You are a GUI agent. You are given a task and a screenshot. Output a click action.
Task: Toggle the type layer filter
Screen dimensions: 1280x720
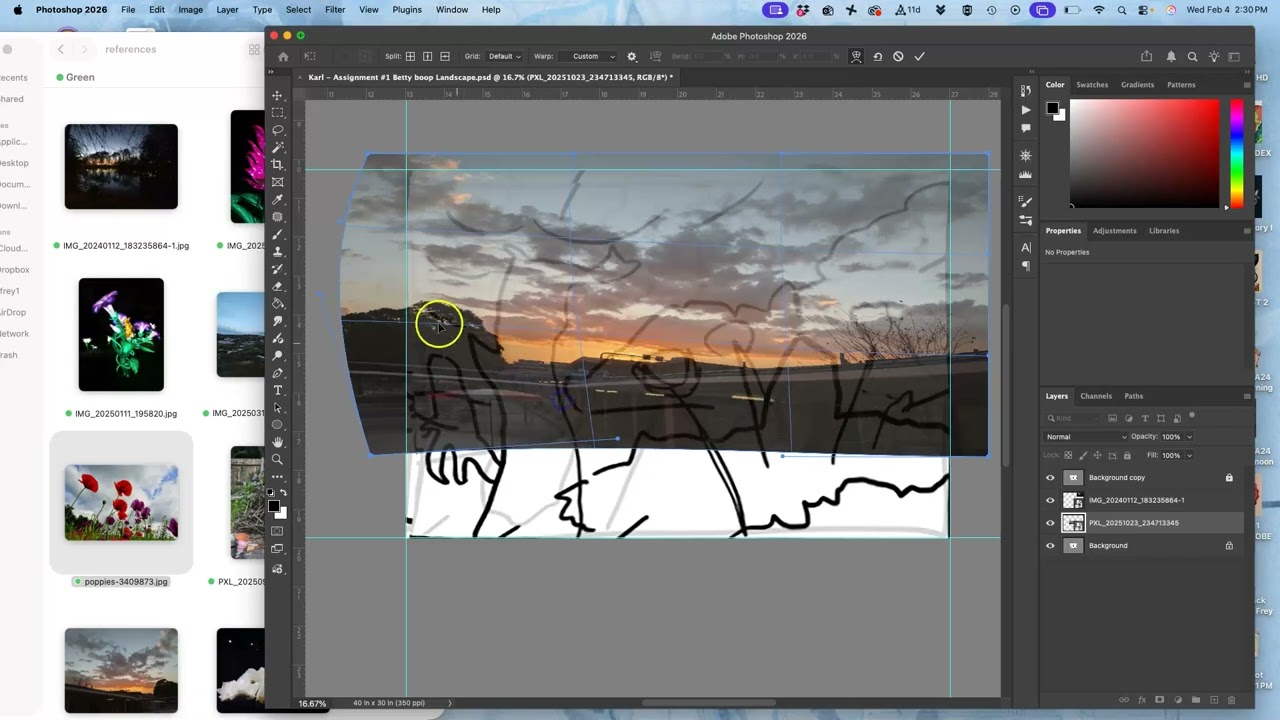pos(1145,418)
